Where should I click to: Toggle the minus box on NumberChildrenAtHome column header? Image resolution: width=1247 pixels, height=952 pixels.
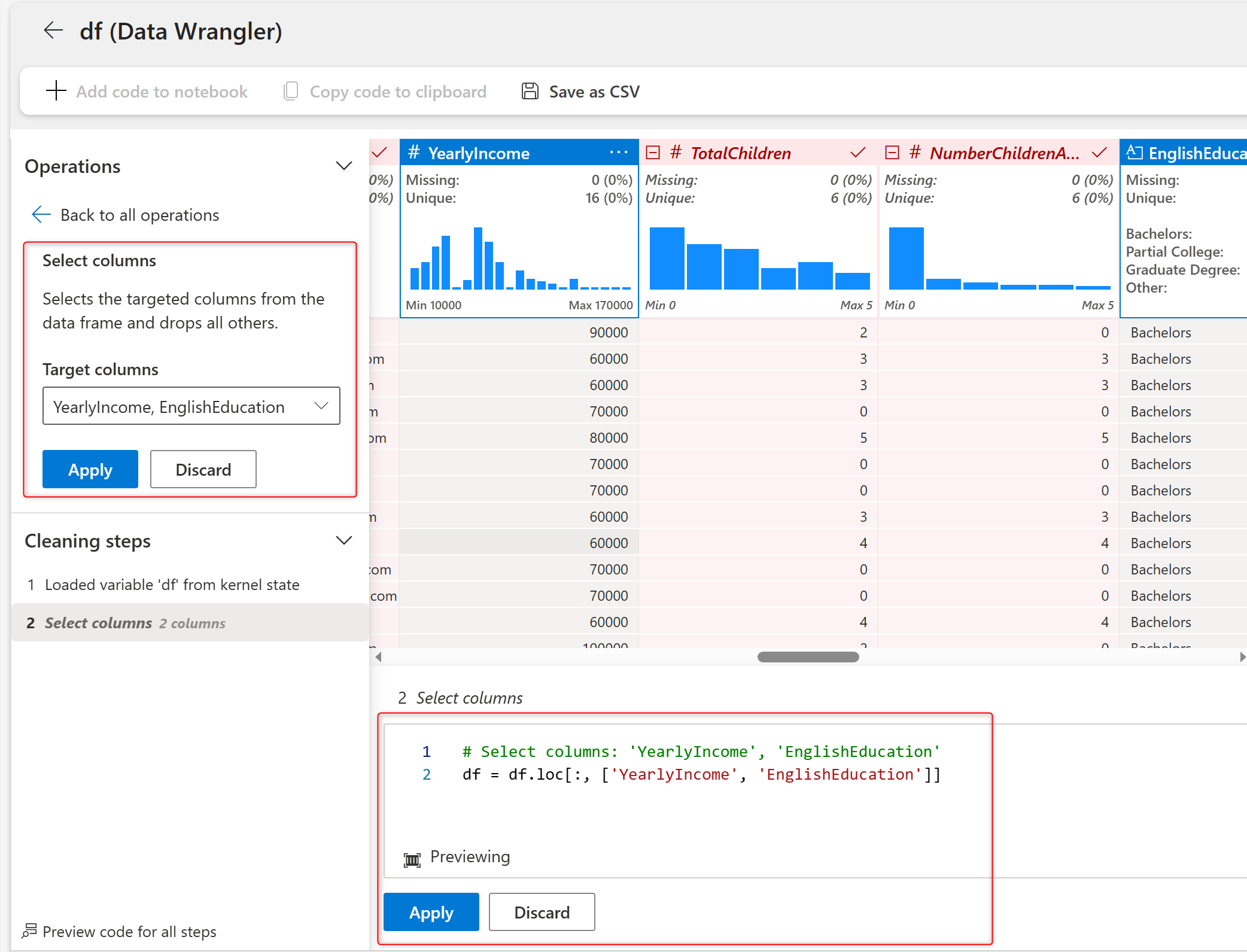(892, 153)
